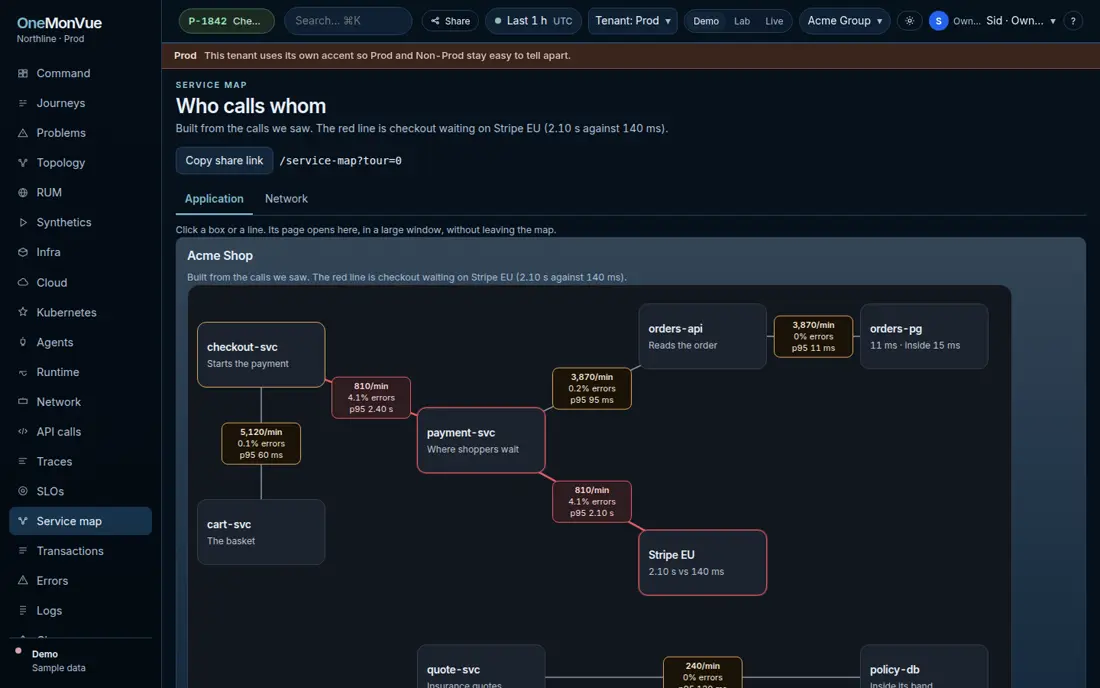
Task: Click the Runtime sidebar icon
Action: click(x=22, y=372)
